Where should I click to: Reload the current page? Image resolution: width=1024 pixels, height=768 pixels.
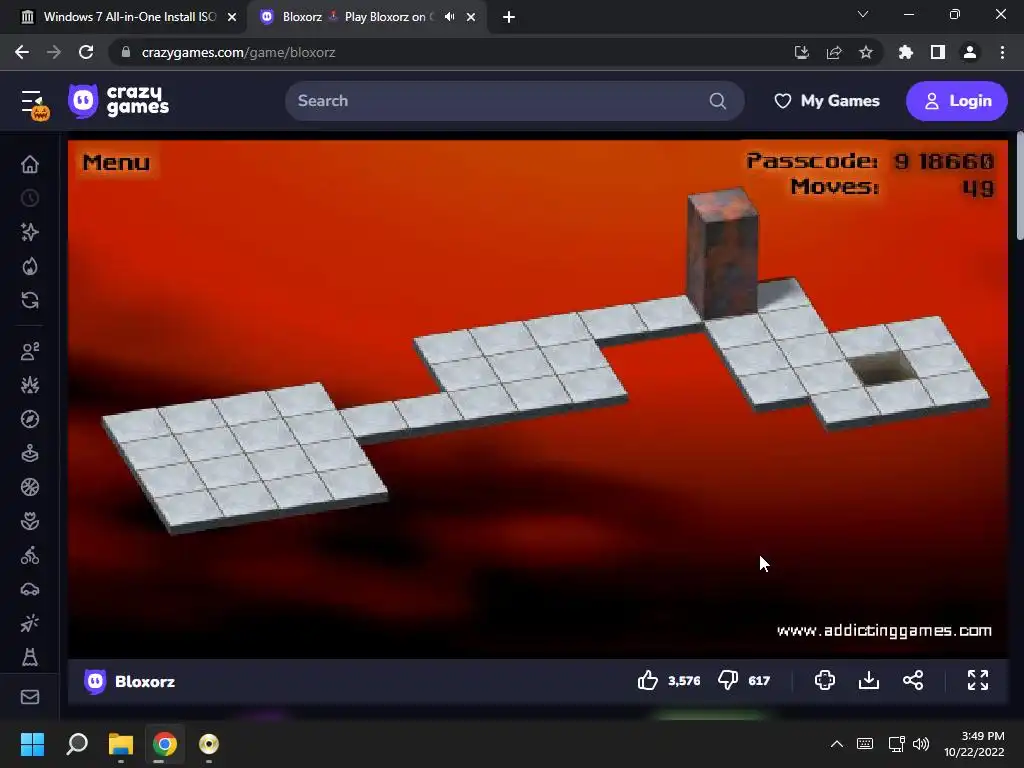(x=86, y=52)
